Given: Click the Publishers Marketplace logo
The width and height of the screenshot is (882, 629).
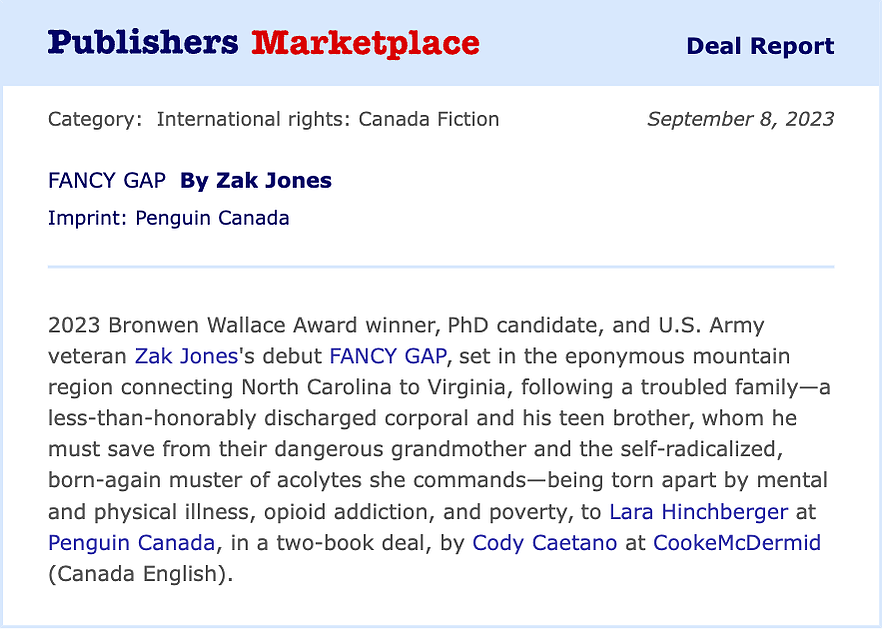Looking at the screenshot, I should (x=264, y=43).
